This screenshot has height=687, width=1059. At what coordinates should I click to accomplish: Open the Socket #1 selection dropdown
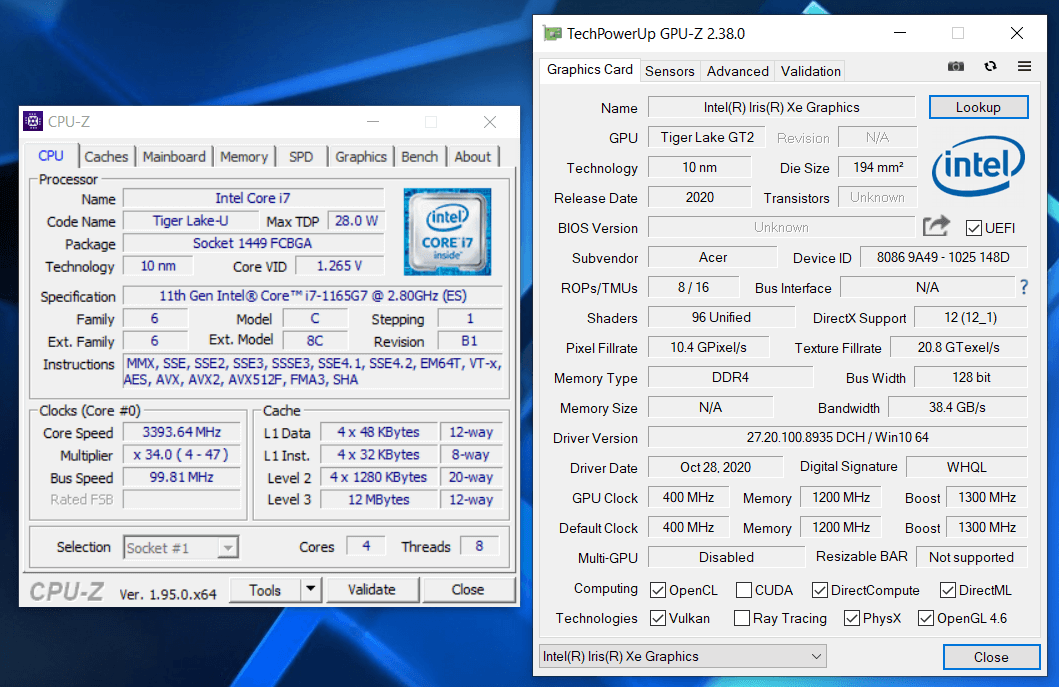click(x=229, y=547)
